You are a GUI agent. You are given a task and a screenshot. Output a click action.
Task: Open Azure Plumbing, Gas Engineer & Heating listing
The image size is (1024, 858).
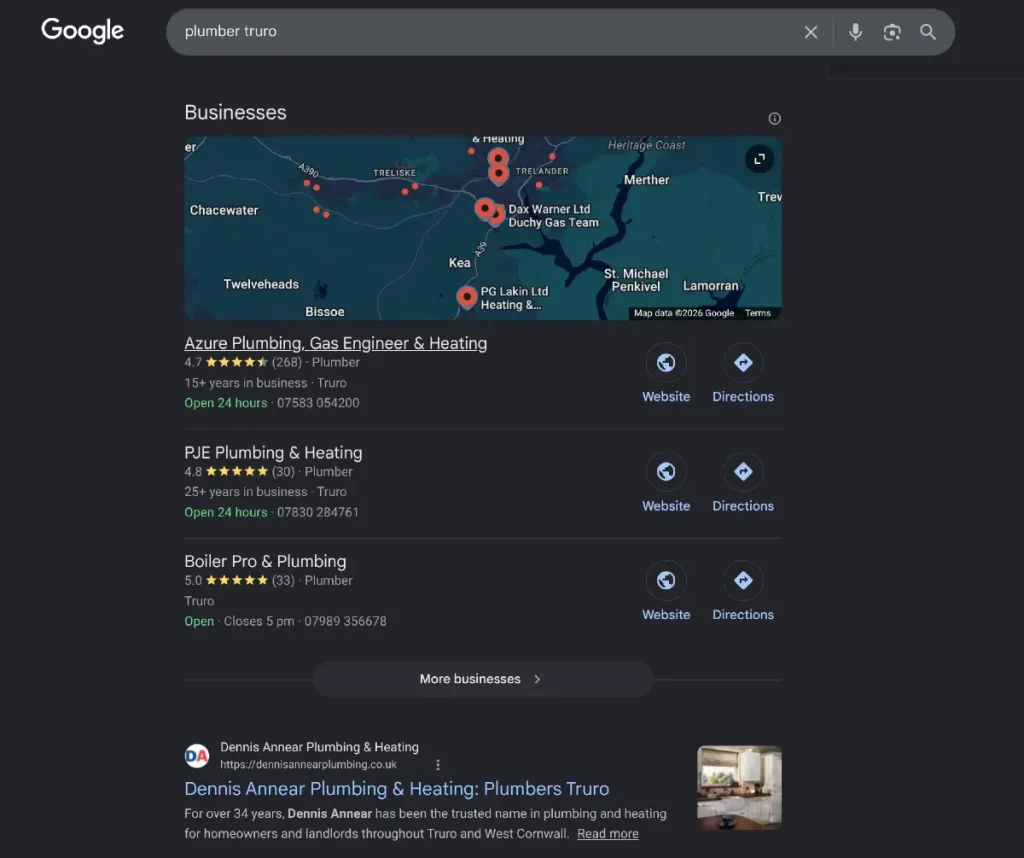pos(336,343)
